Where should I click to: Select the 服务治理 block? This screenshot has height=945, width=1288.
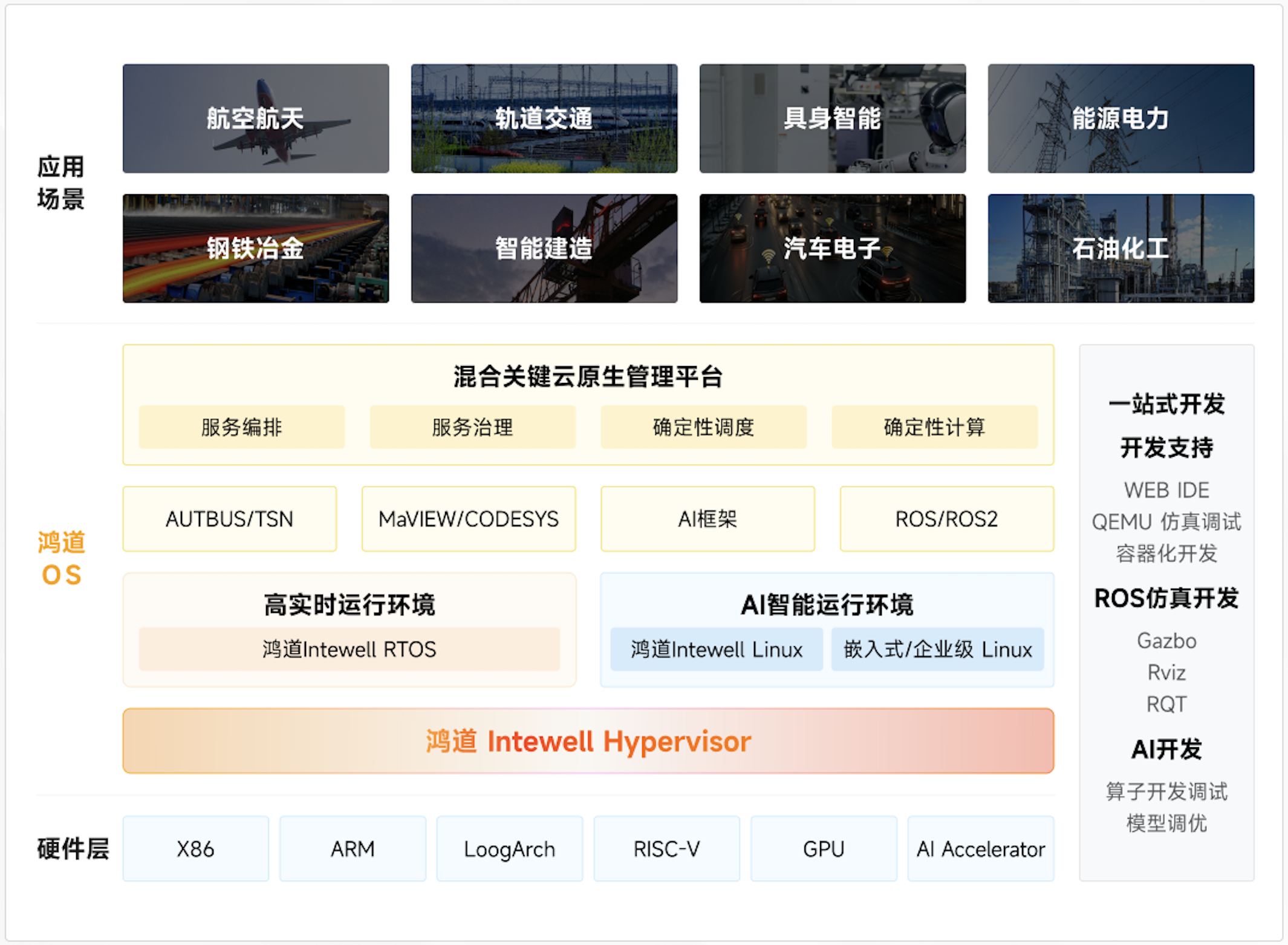[473, 427]
